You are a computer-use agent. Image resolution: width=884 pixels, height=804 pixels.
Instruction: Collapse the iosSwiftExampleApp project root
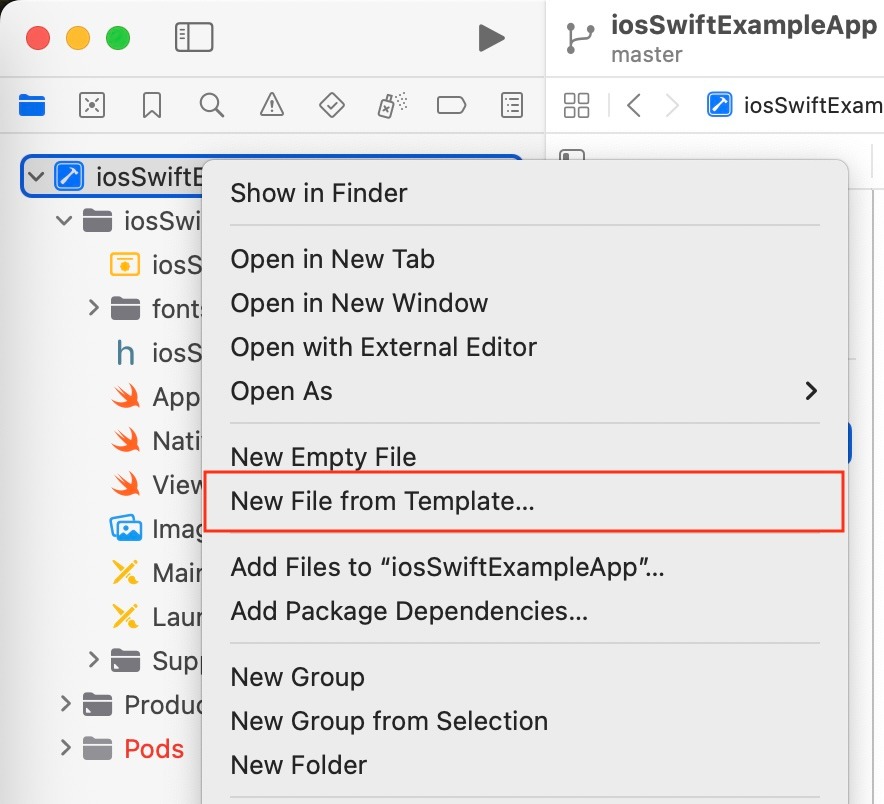[37, 177]
